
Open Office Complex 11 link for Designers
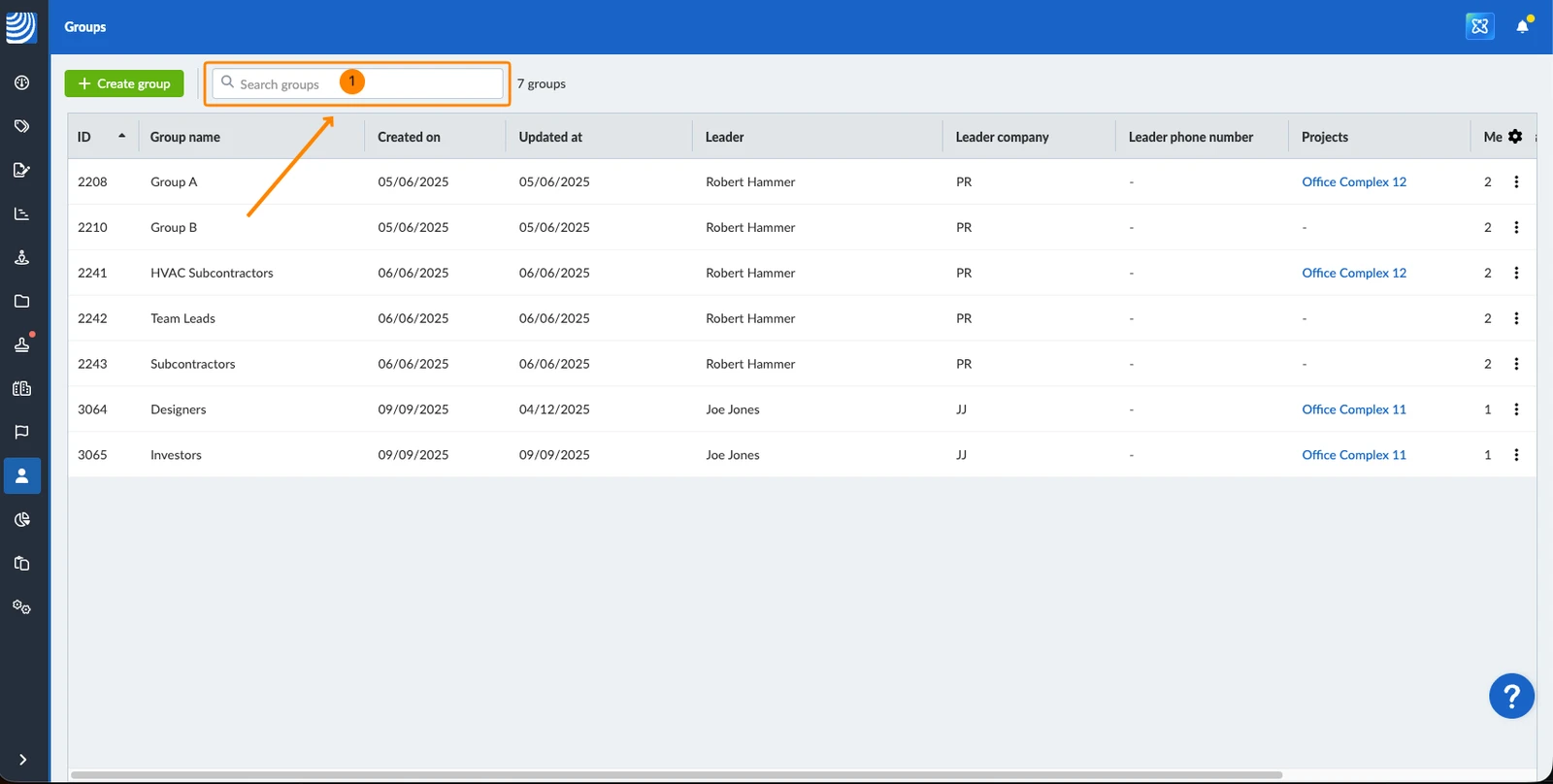click(1354, 409)
